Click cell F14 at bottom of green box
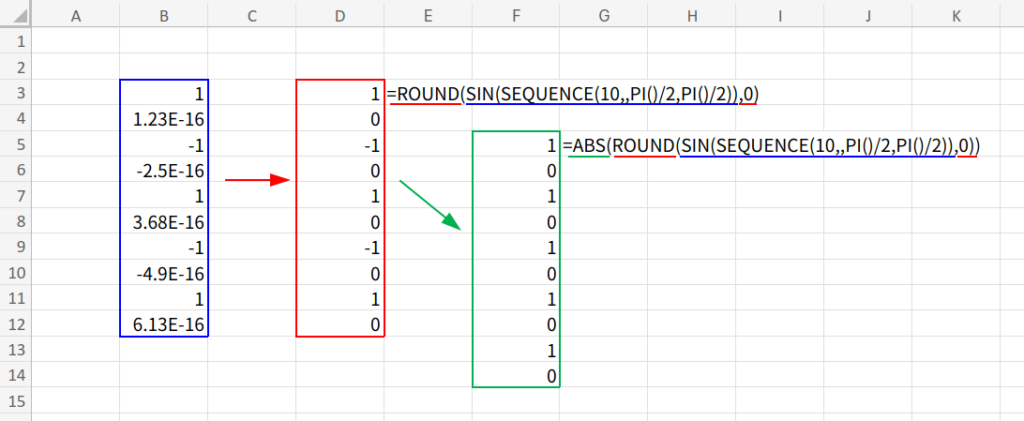The width and height of the screenshot is (1024, 421). tap(516, 375)
